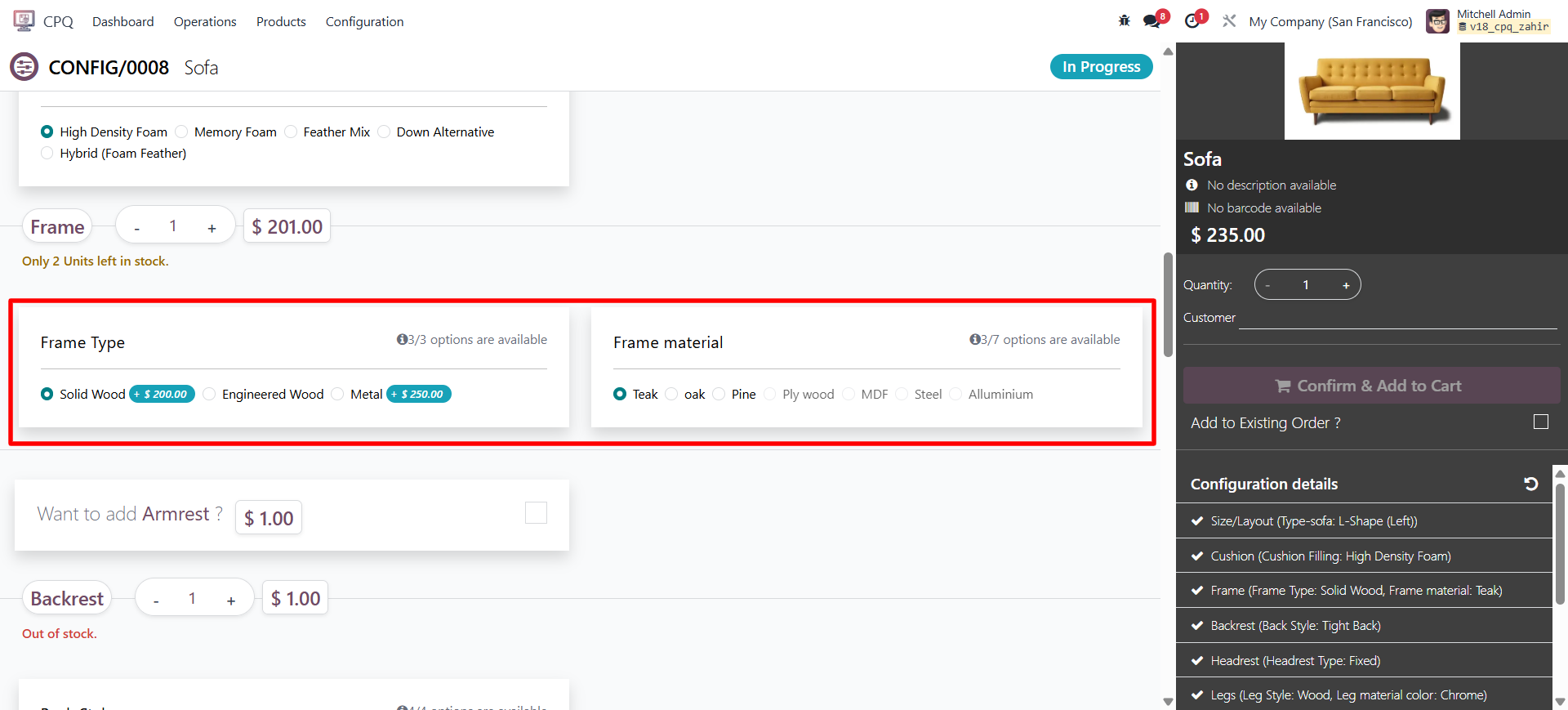
Task: Open the messages chat icon
Action: coord(1151,21)
